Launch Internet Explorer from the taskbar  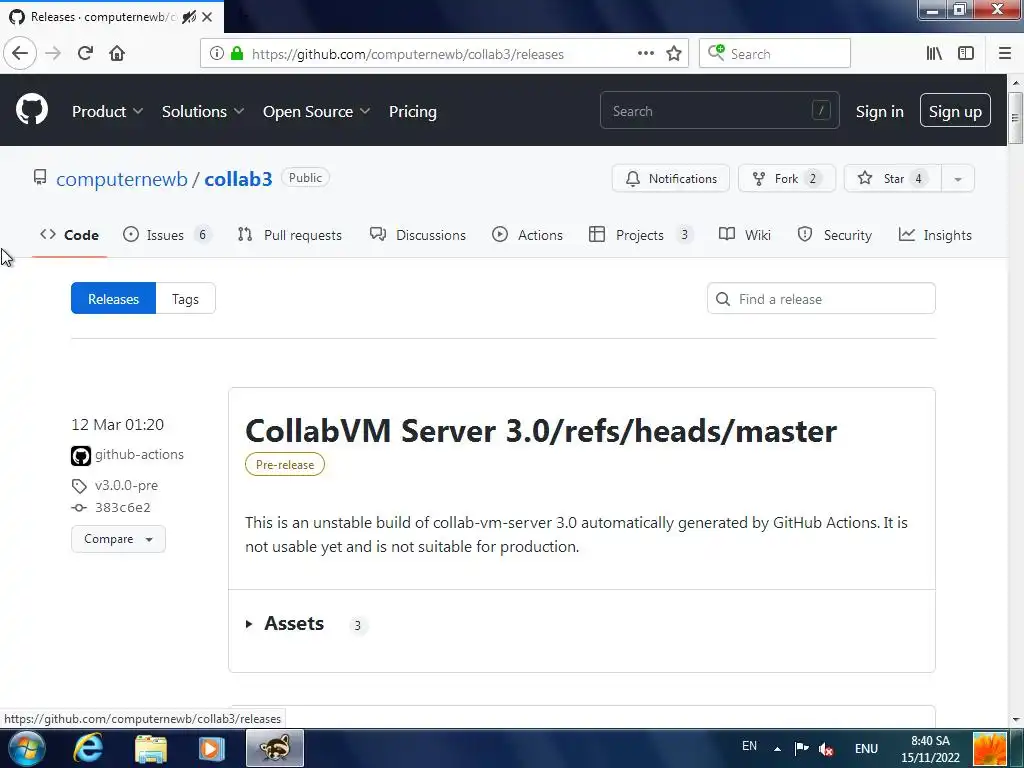click(88, 748)
